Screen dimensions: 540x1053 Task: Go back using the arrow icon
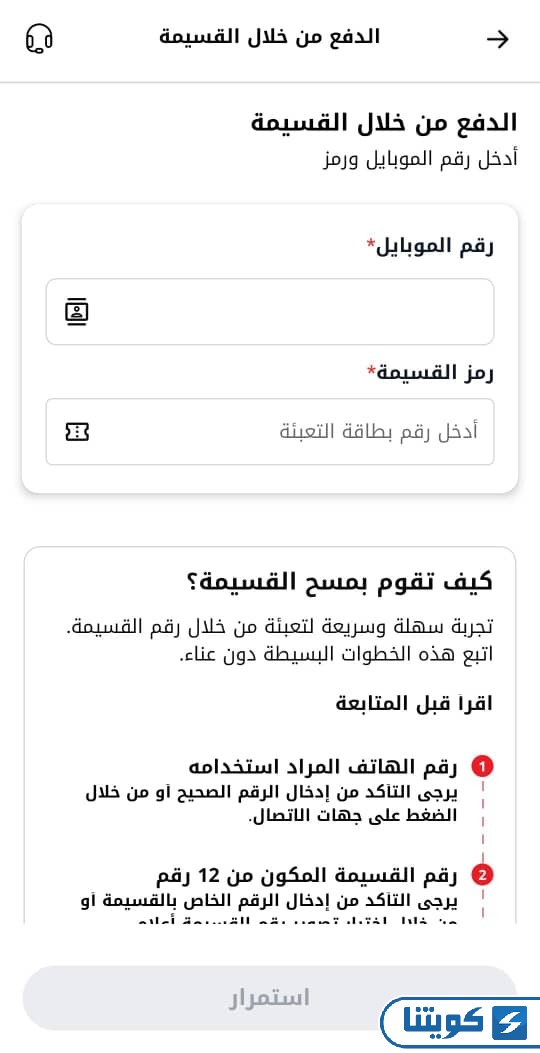click(x=498, y=40)
